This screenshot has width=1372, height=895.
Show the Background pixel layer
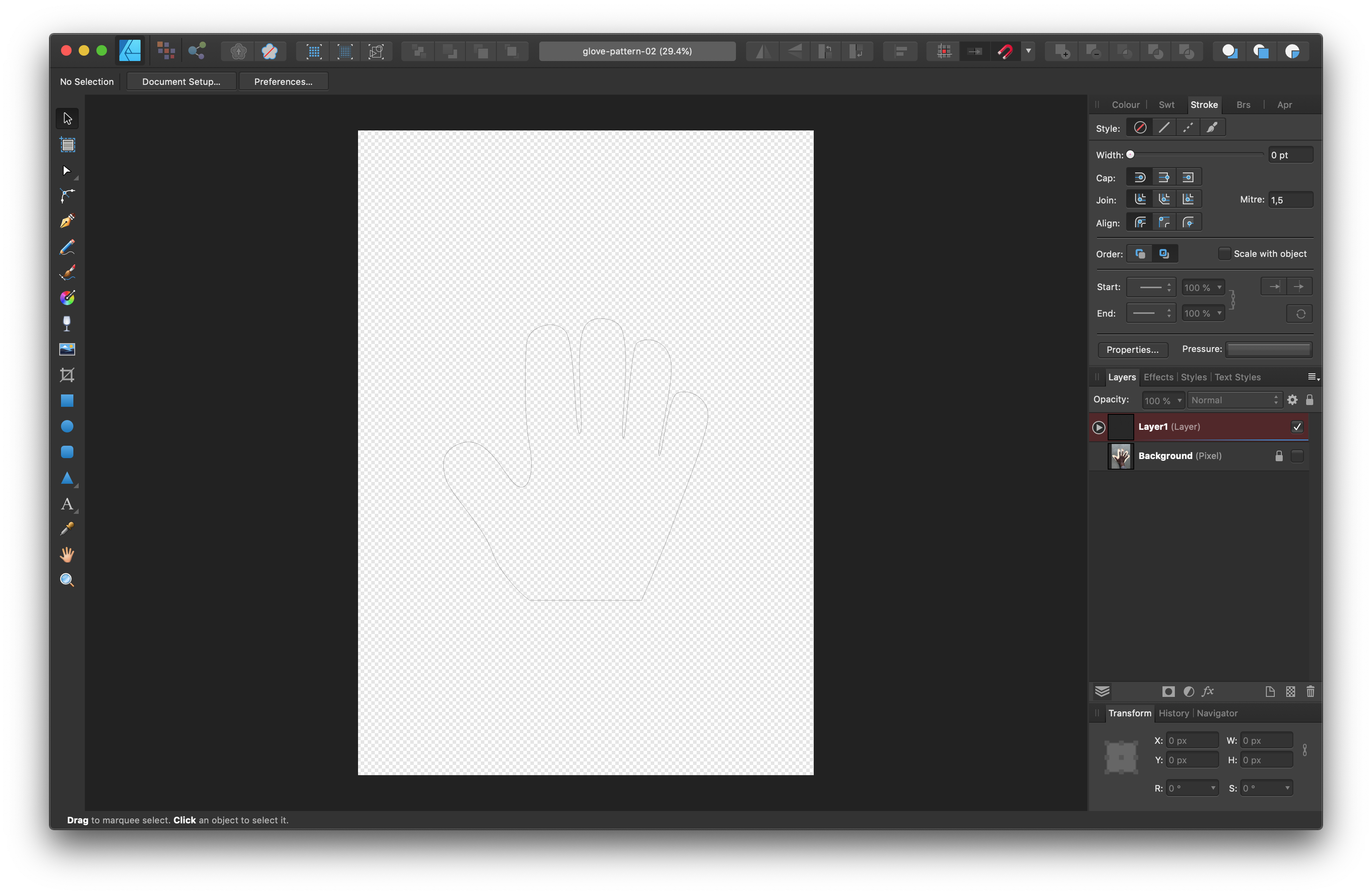pyautogui.click(x=1297, y=456)
